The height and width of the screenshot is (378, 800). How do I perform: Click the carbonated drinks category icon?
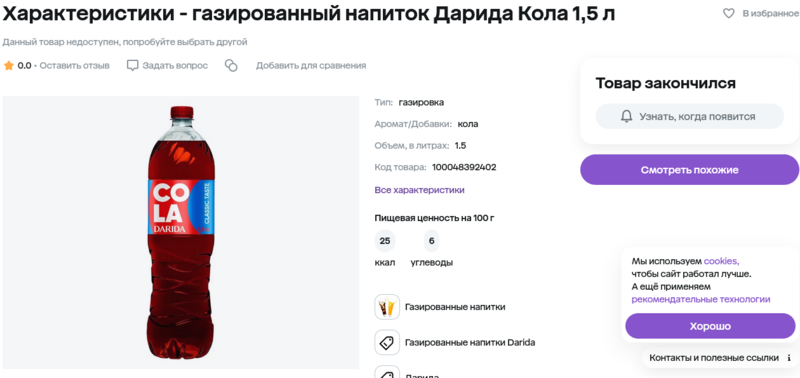pos(387,307)
